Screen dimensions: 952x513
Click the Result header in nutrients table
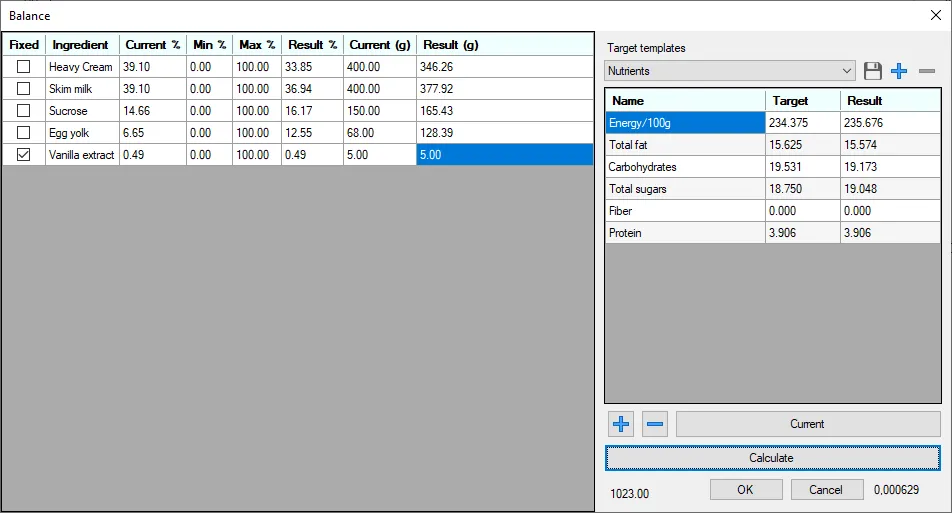(890, 101)
